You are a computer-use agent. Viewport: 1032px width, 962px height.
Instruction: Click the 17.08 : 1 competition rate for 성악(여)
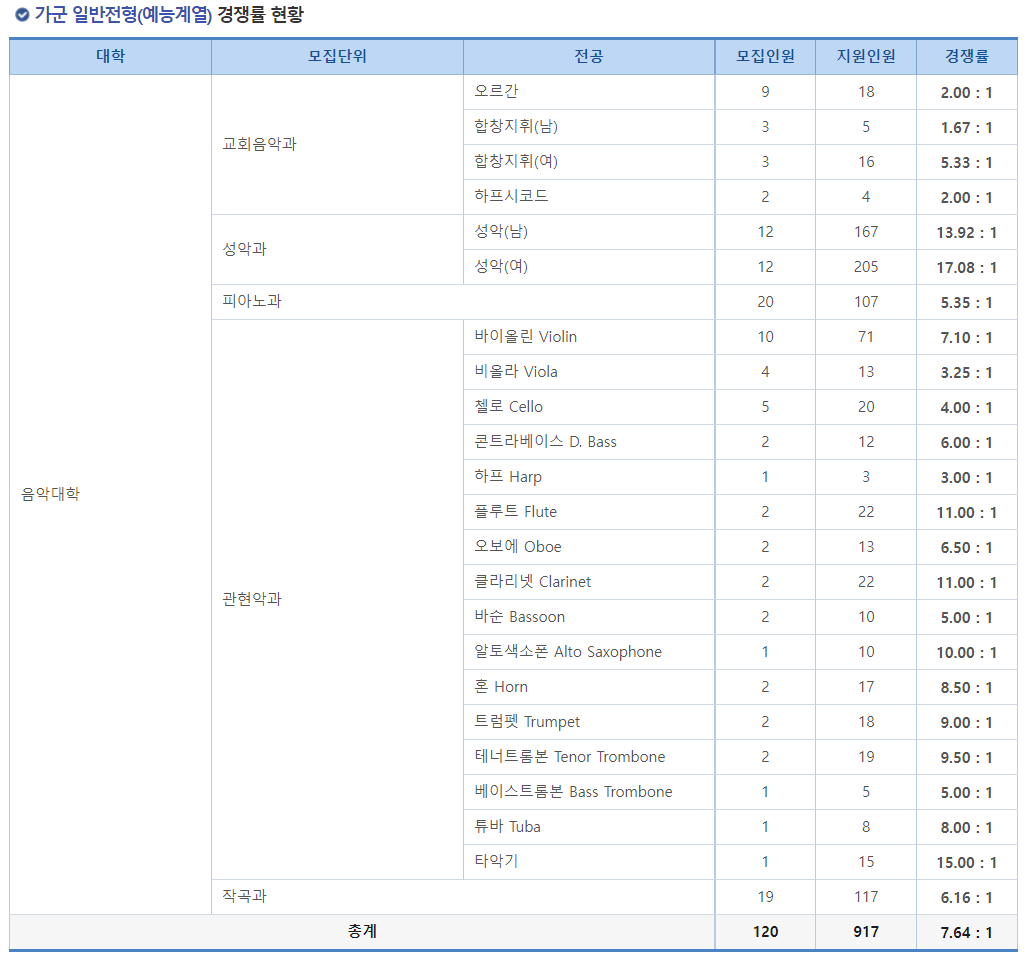966,266
